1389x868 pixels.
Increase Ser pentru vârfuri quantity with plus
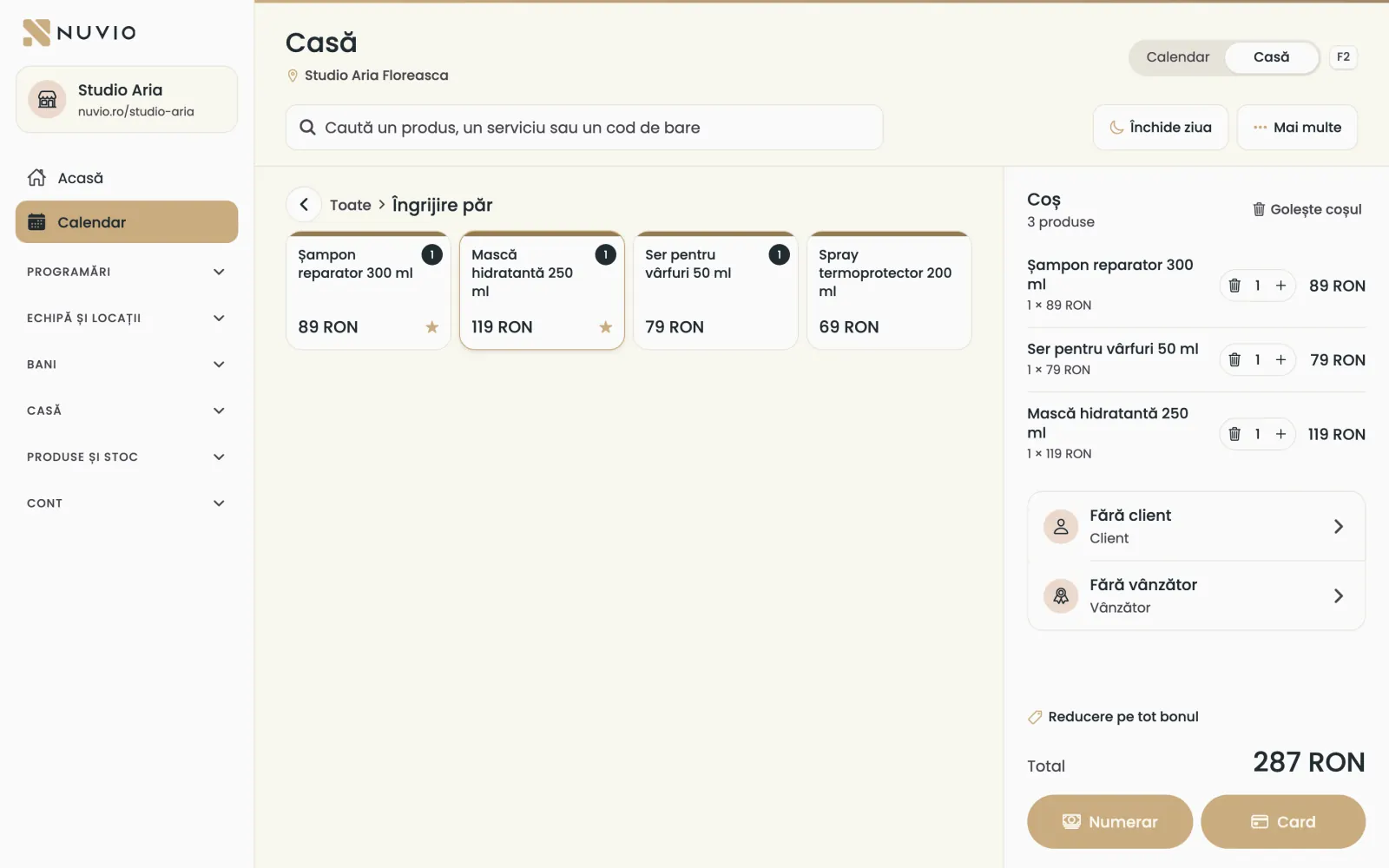(1280, 360)
